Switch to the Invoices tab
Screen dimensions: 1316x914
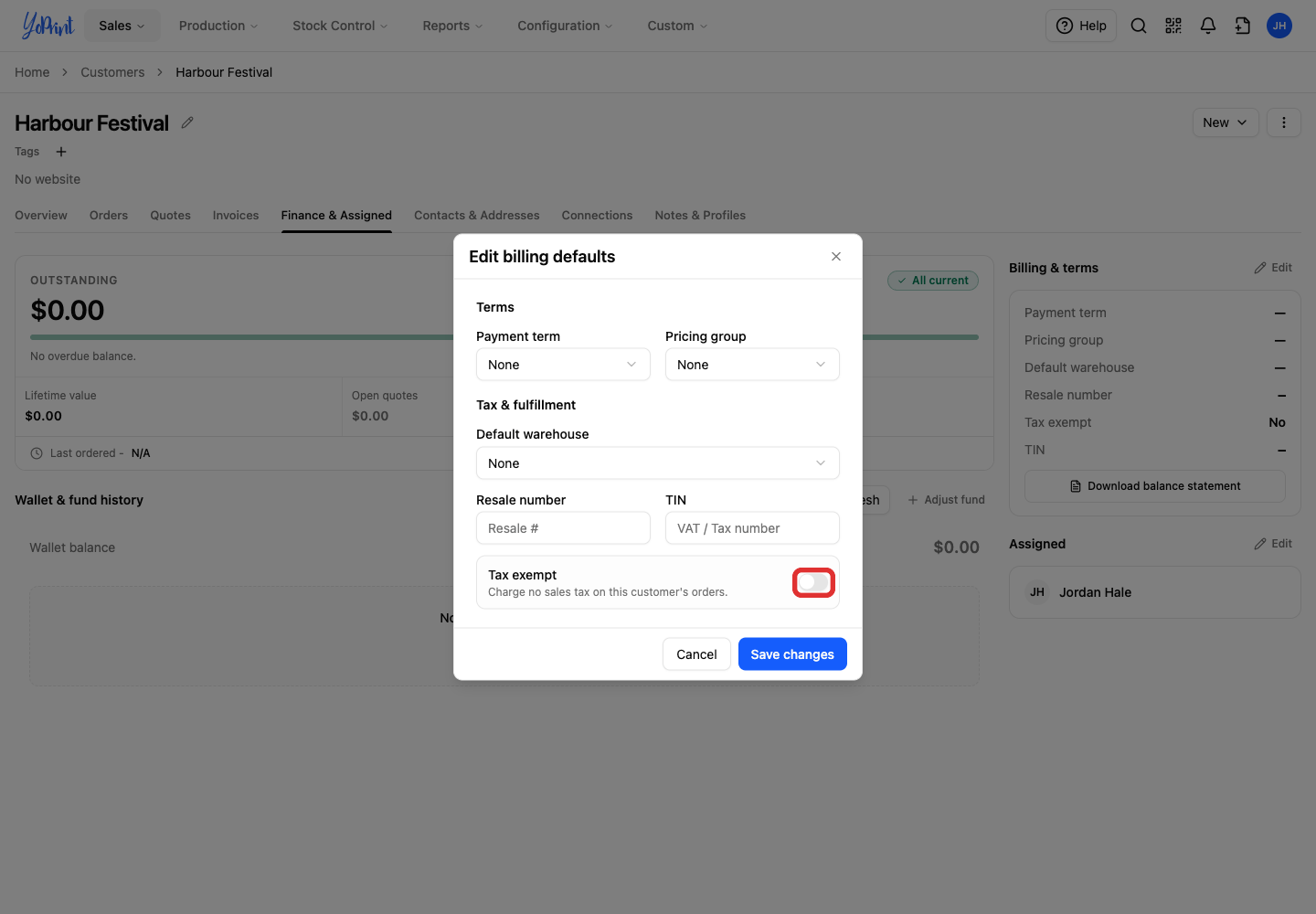point(236,216)
